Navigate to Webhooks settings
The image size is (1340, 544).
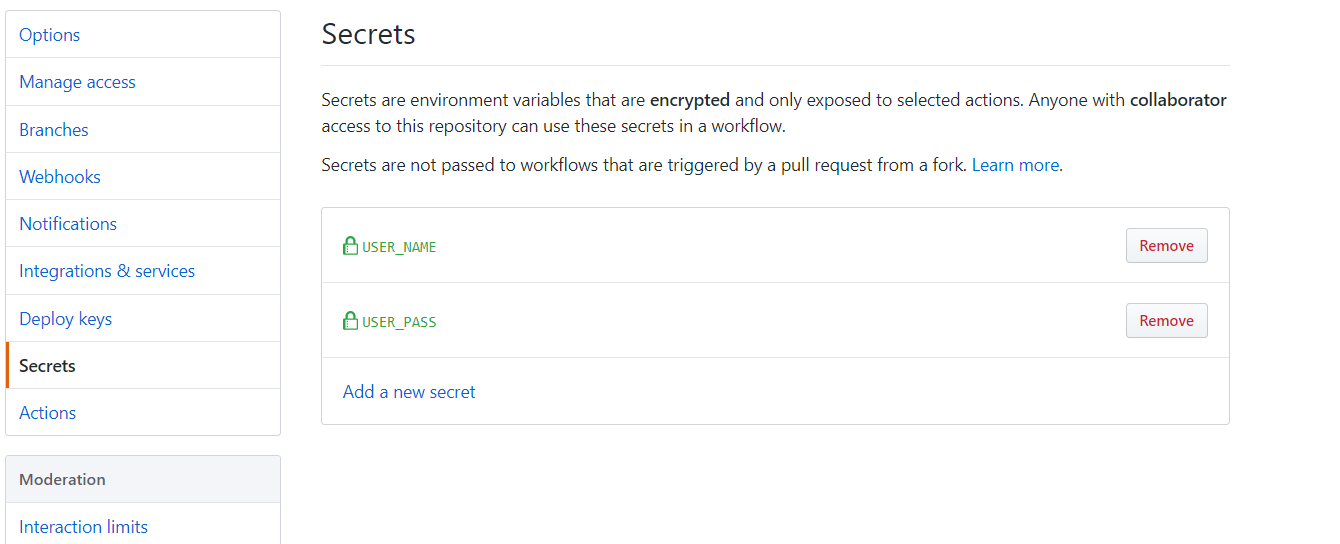(x=60, y=177)
